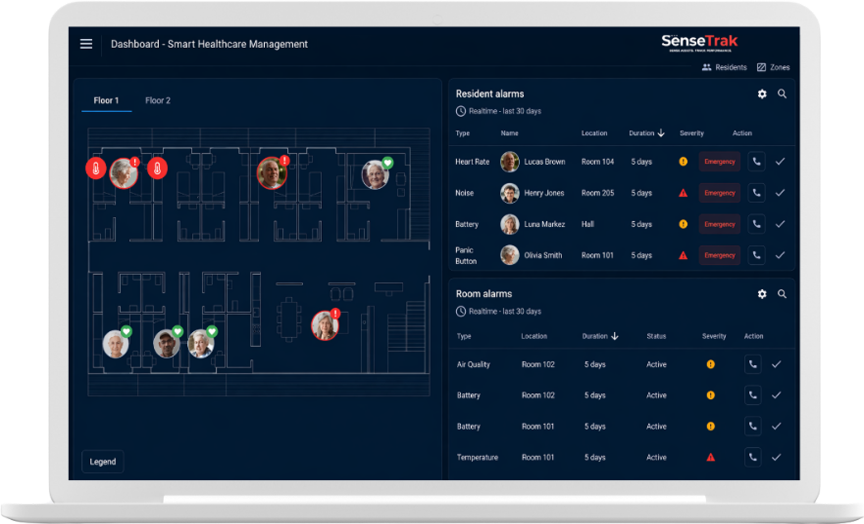
Task: Acknowledge Luna Markez alarm with checkmark
Action: pyautogui.click(x=780, y=224)
